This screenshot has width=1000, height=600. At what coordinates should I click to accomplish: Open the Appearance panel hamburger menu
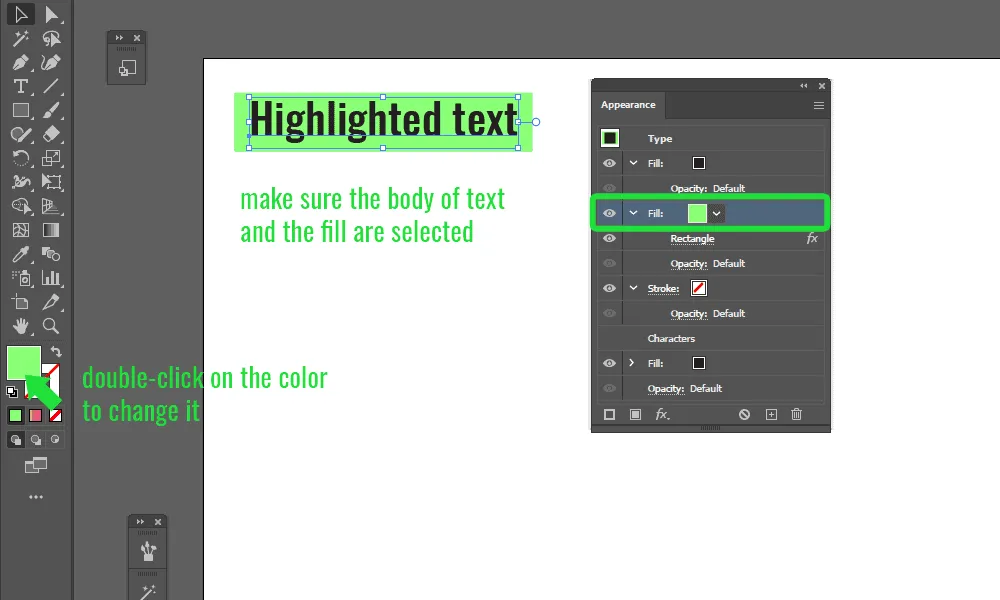[x=819, y=105]
